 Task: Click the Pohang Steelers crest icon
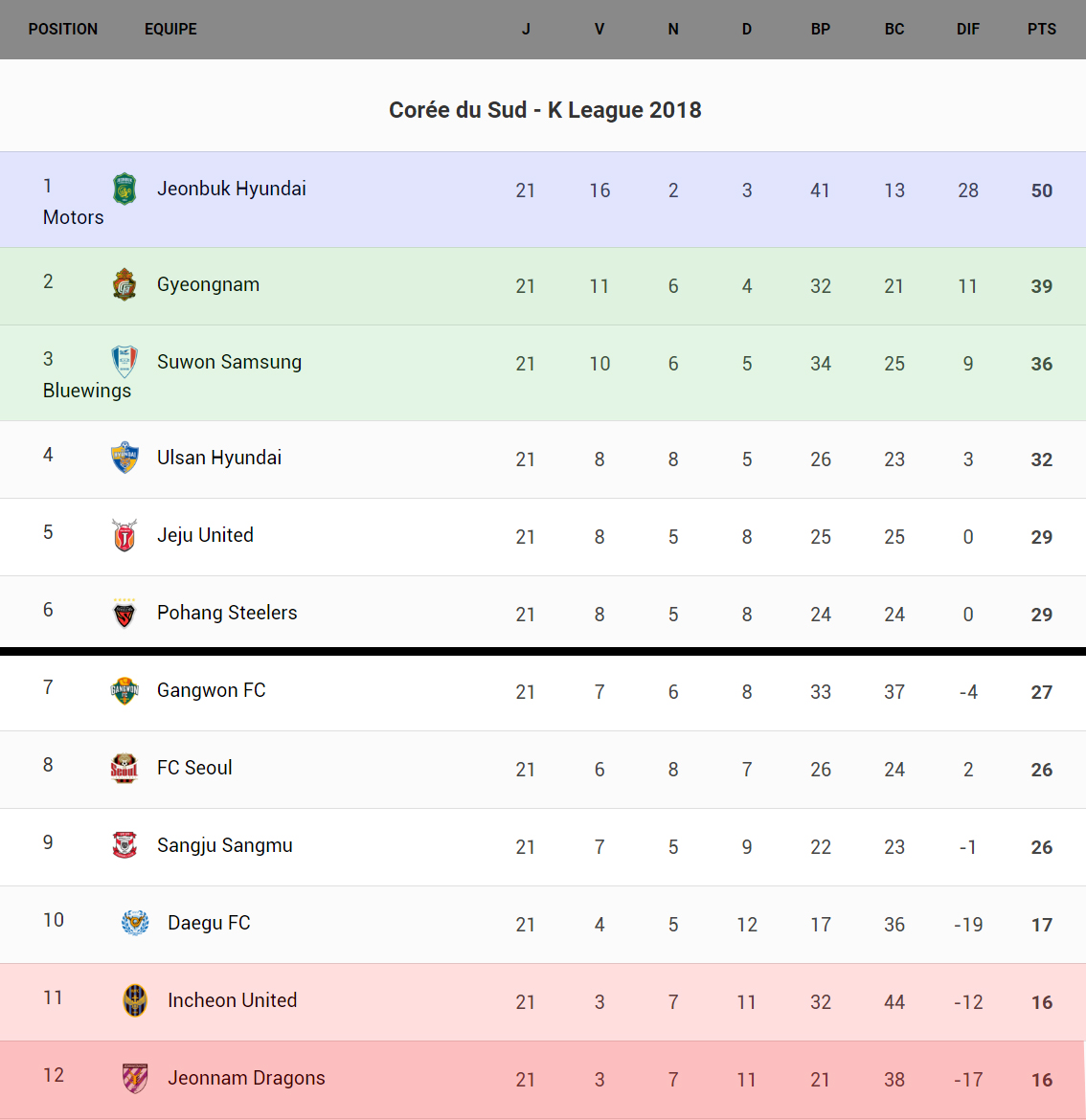124,613
